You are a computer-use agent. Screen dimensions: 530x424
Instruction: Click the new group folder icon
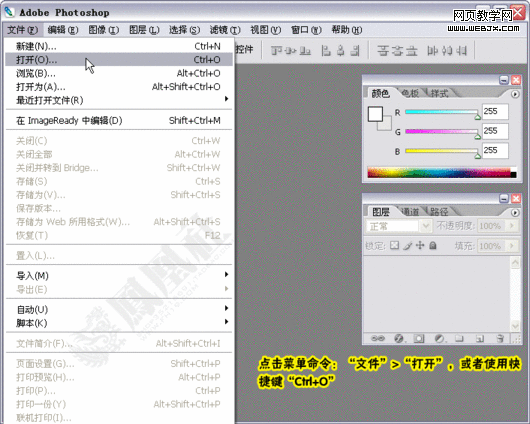coord(459,338)
